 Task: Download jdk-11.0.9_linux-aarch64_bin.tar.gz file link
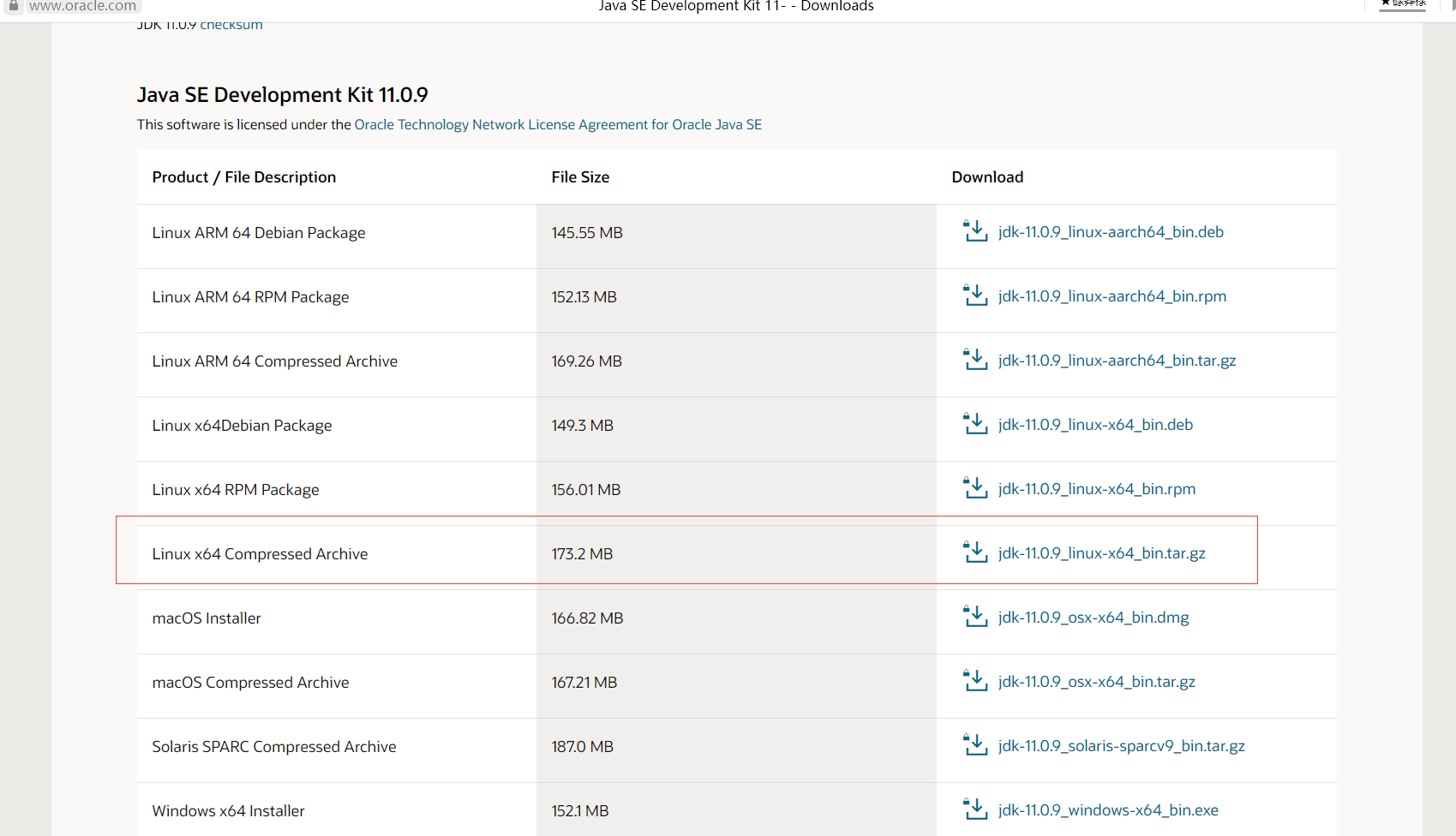[x=1117, y=361]
